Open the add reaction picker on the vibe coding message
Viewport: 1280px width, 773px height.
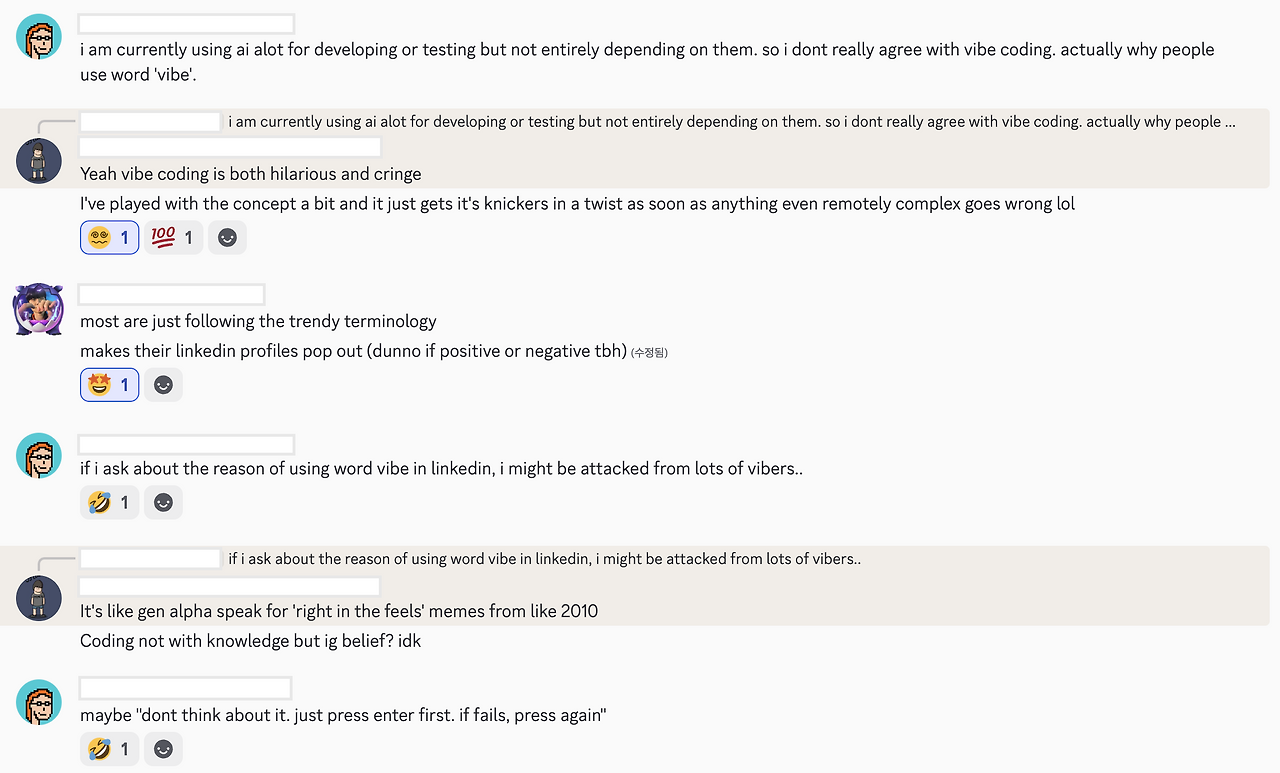[227, 237]
